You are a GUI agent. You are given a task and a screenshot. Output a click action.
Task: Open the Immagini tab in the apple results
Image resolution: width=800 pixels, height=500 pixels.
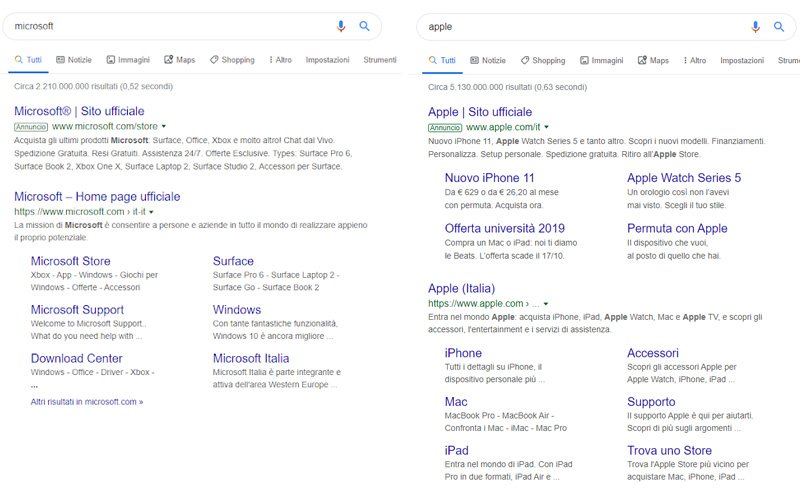click(x=602, y=60)
